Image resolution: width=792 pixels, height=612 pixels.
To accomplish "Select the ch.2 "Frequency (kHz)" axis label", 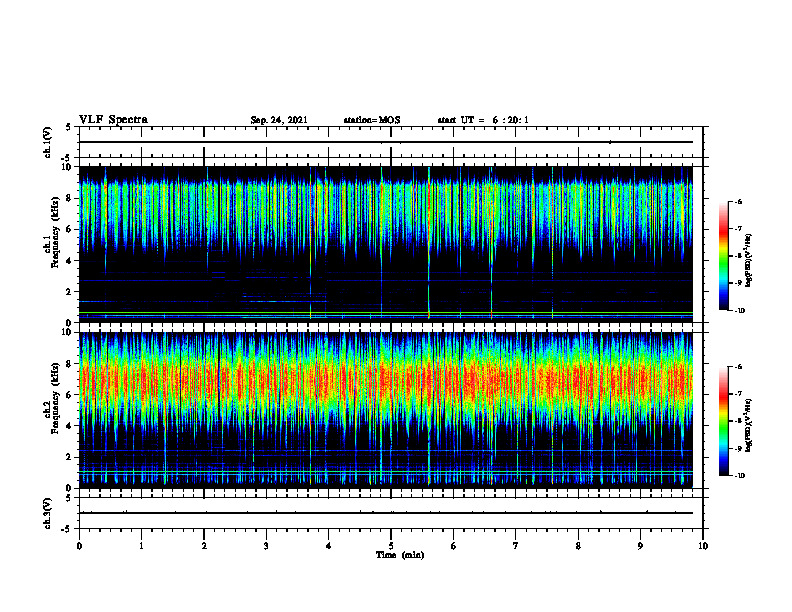I will (55, 398).
